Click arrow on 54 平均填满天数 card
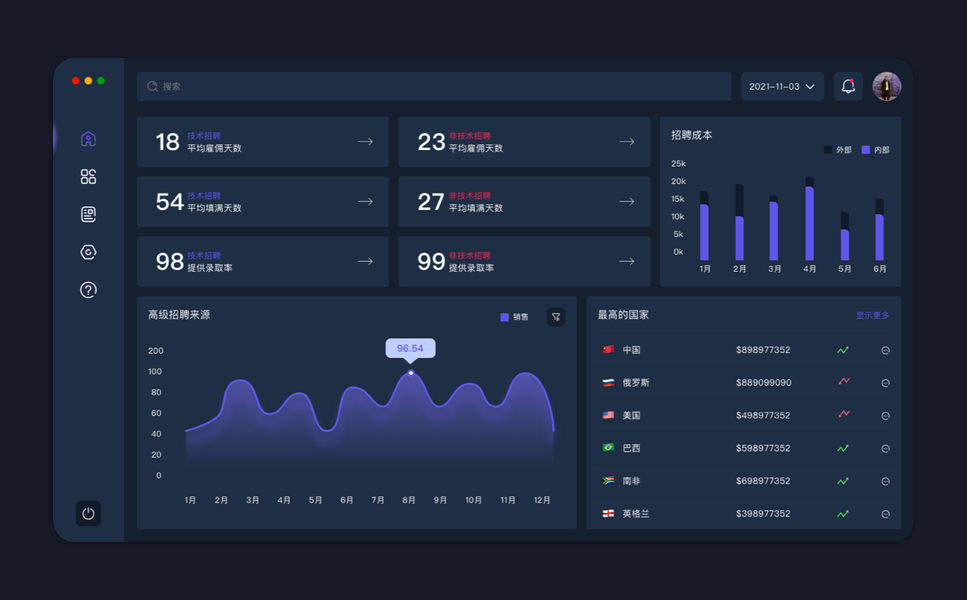The width and height of the screenshot is (967, 600). [365, 202]
